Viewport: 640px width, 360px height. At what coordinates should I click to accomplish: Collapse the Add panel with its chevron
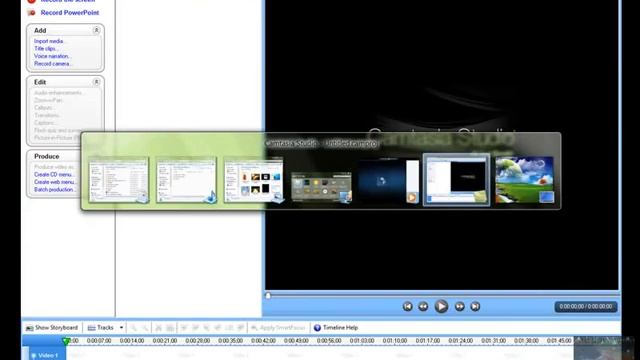(96, 30)
